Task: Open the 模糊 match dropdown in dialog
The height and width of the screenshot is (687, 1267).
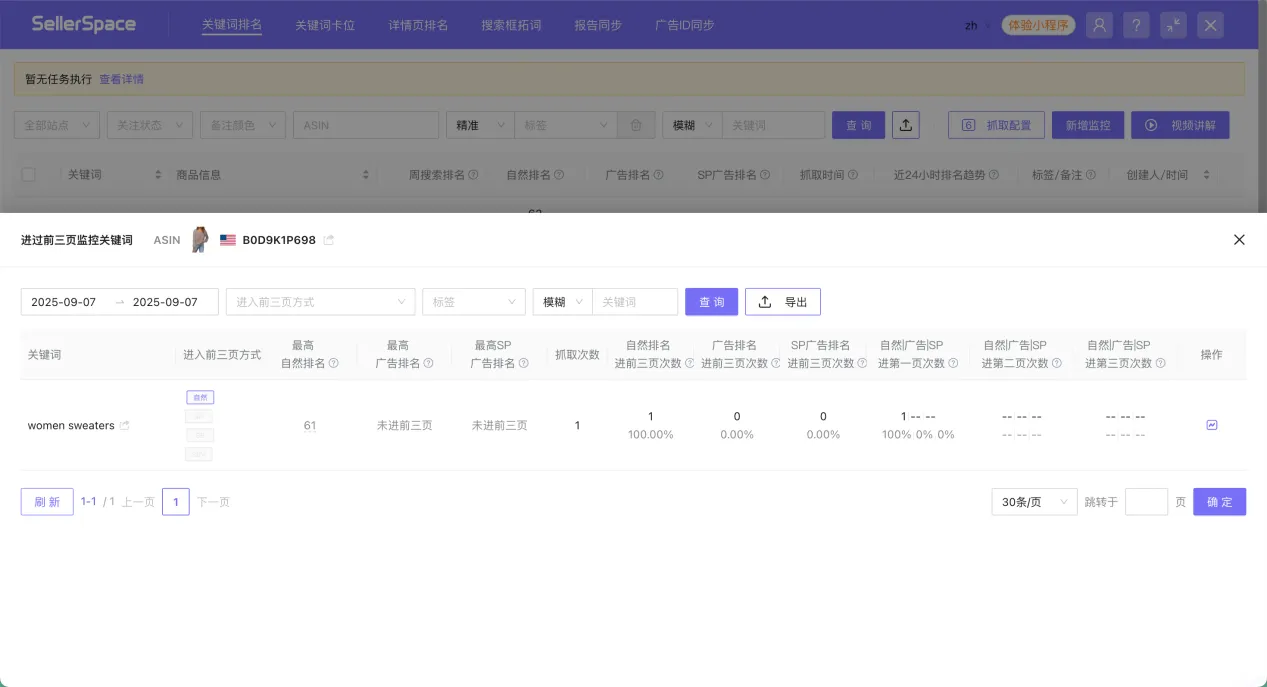Action: pos(563,302)
